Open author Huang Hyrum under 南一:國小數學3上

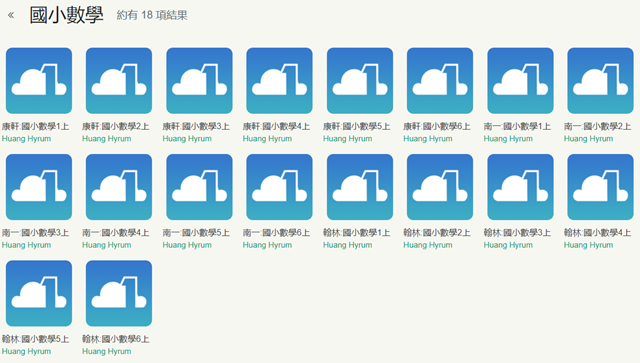(27, 245)
